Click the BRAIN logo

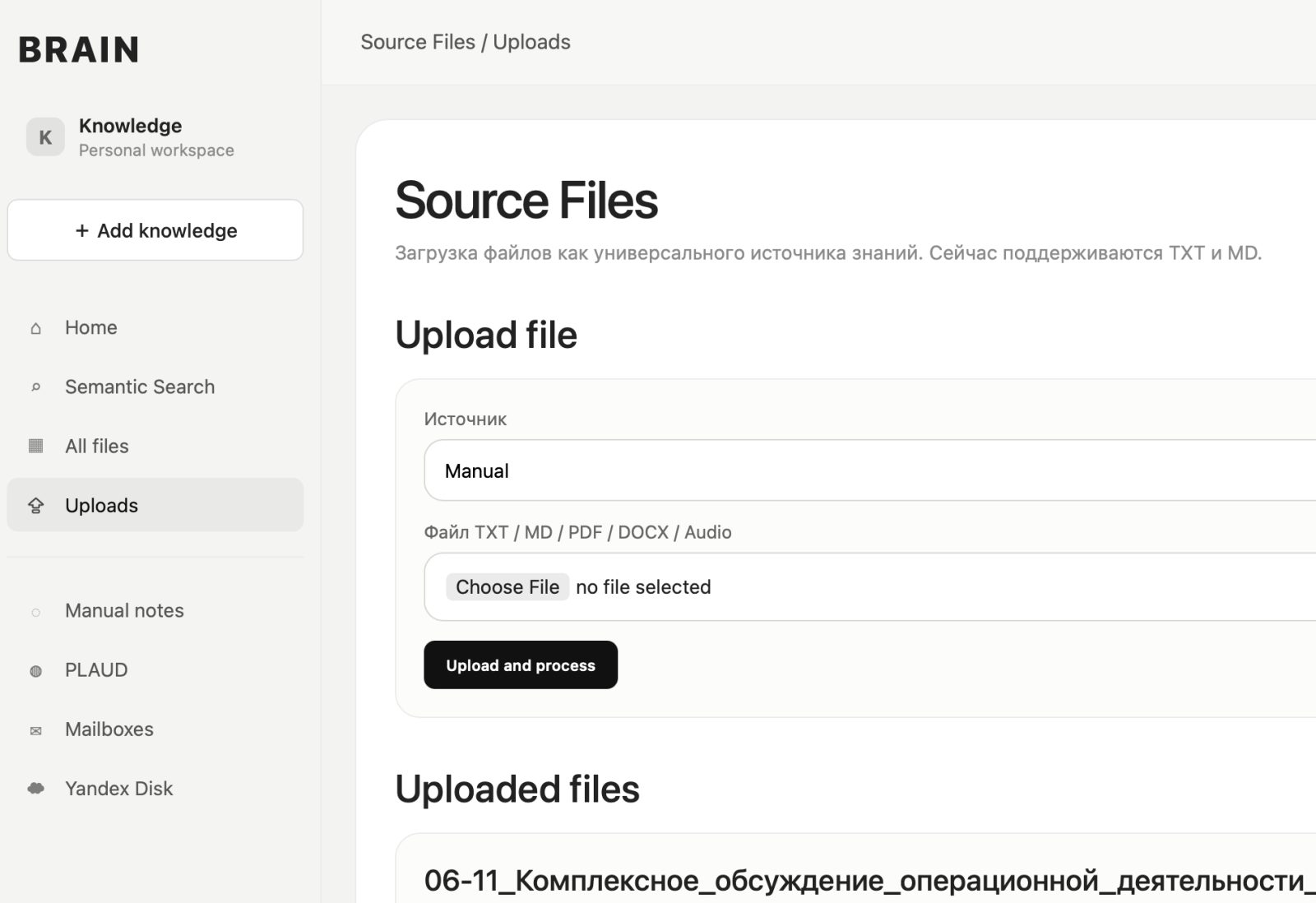[x=79, y=49]
